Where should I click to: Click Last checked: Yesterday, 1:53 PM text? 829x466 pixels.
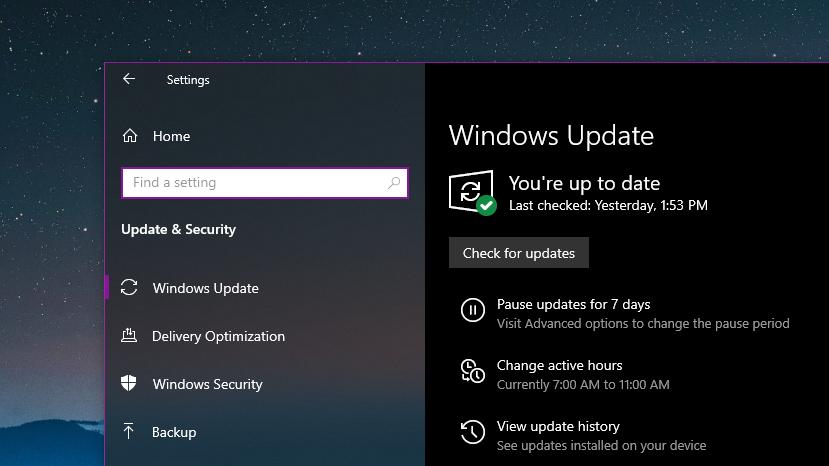(608, 205)
